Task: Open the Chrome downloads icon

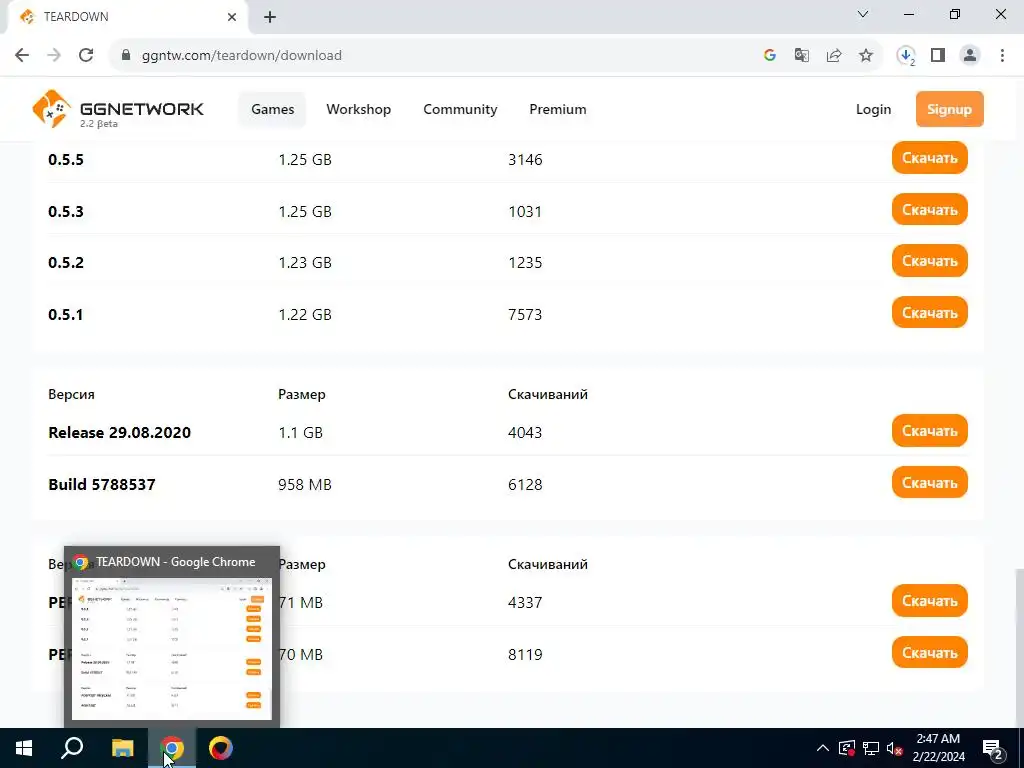Action: 906,56
